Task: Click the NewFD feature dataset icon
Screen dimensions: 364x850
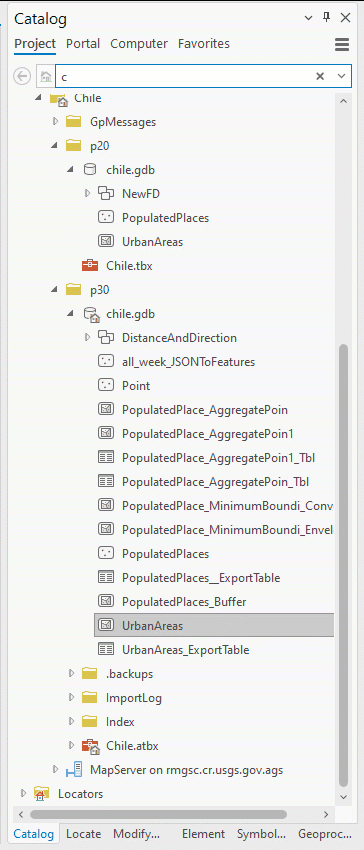Action: click(x=105, y=194)
